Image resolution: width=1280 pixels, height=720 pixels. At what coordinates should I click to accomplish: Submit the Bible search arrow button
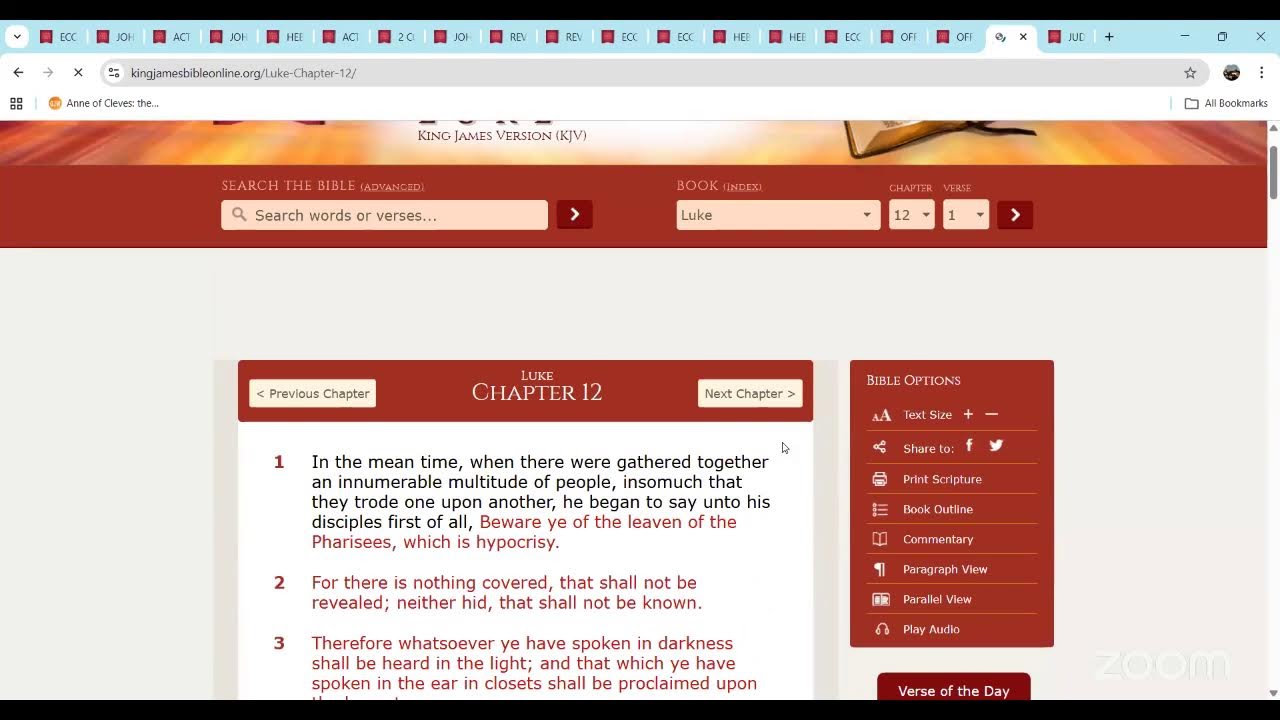click(575, 214)
